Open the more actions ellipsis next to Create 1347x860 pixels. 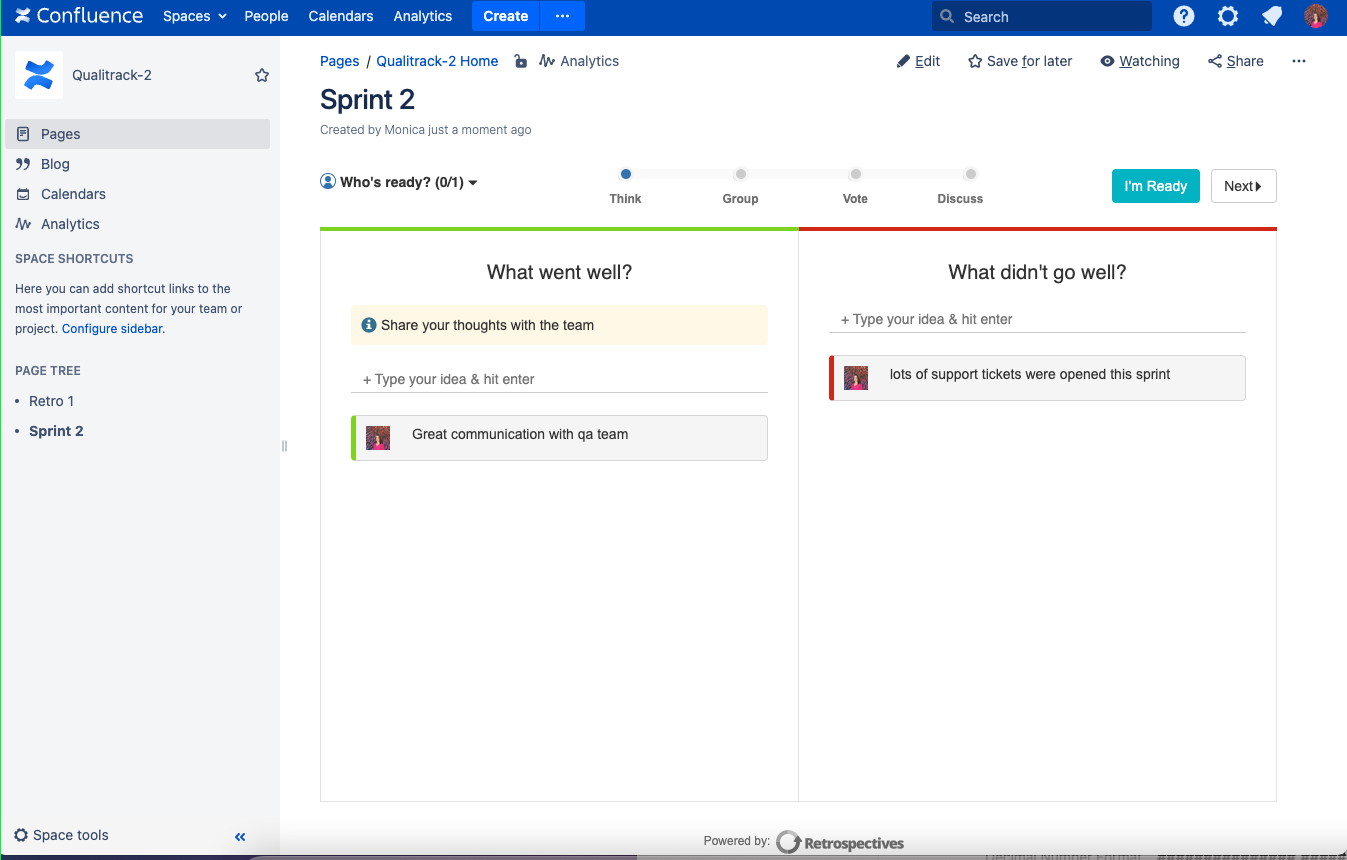562,16
